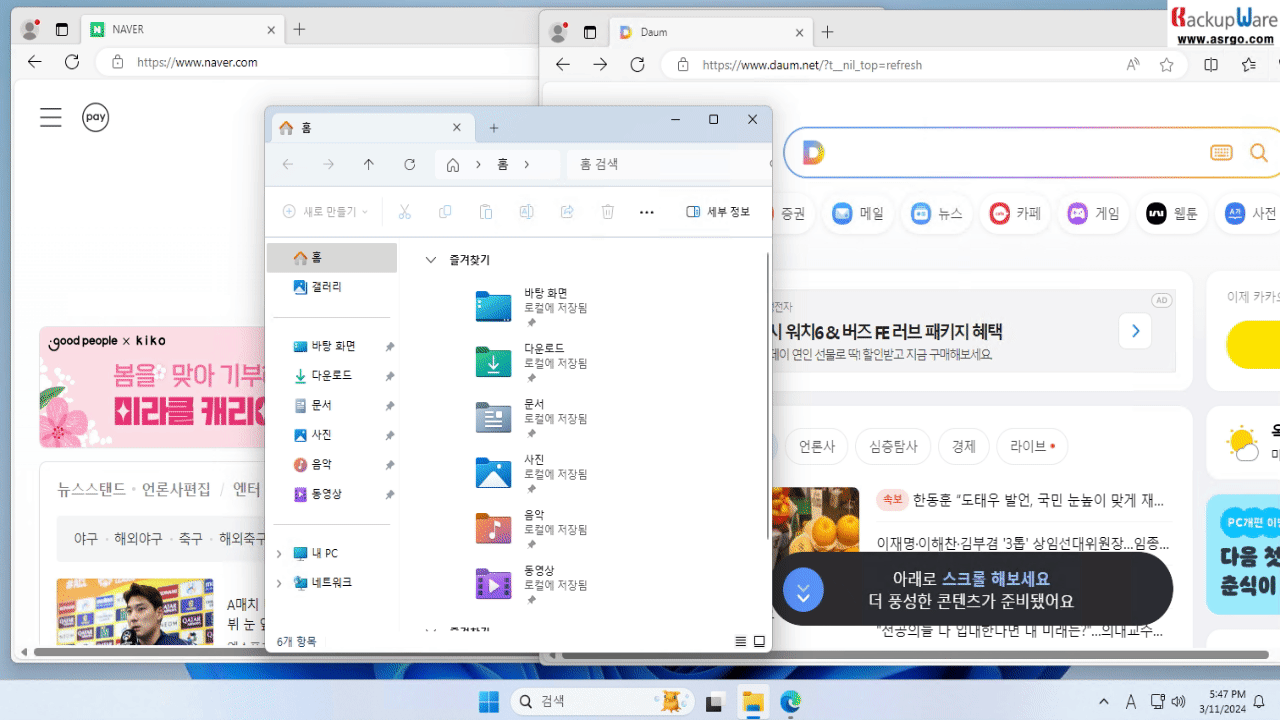Open the 새로 만들기 dropdown
This screenshot has height=720, width=1280.
click(x=325, y=212)
